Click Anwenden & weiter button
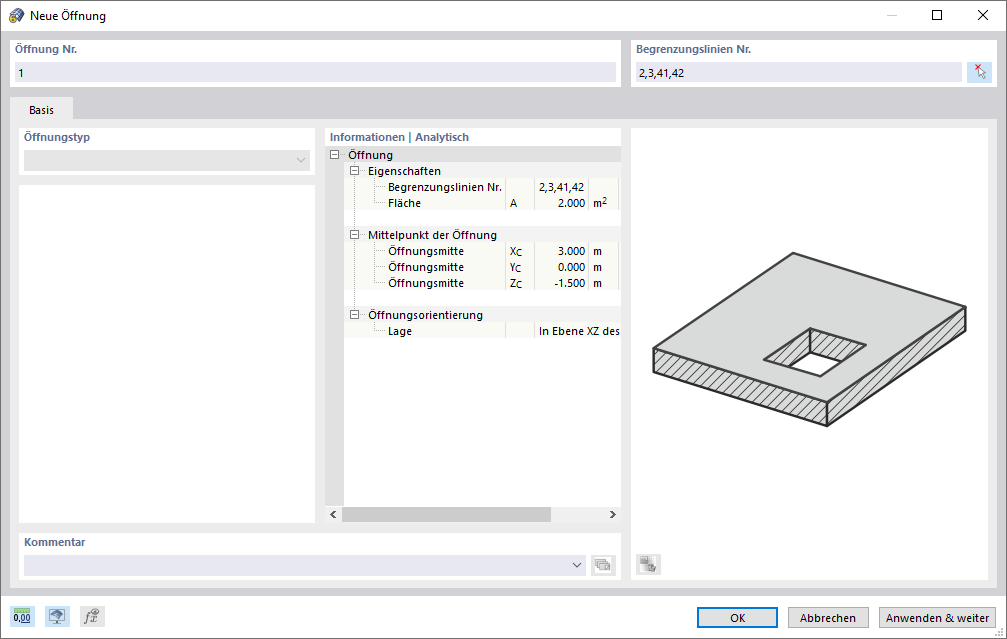Image resolution: width=1007 pixels, height=639 pixels. pyautogui.click(x=937, y=618)
